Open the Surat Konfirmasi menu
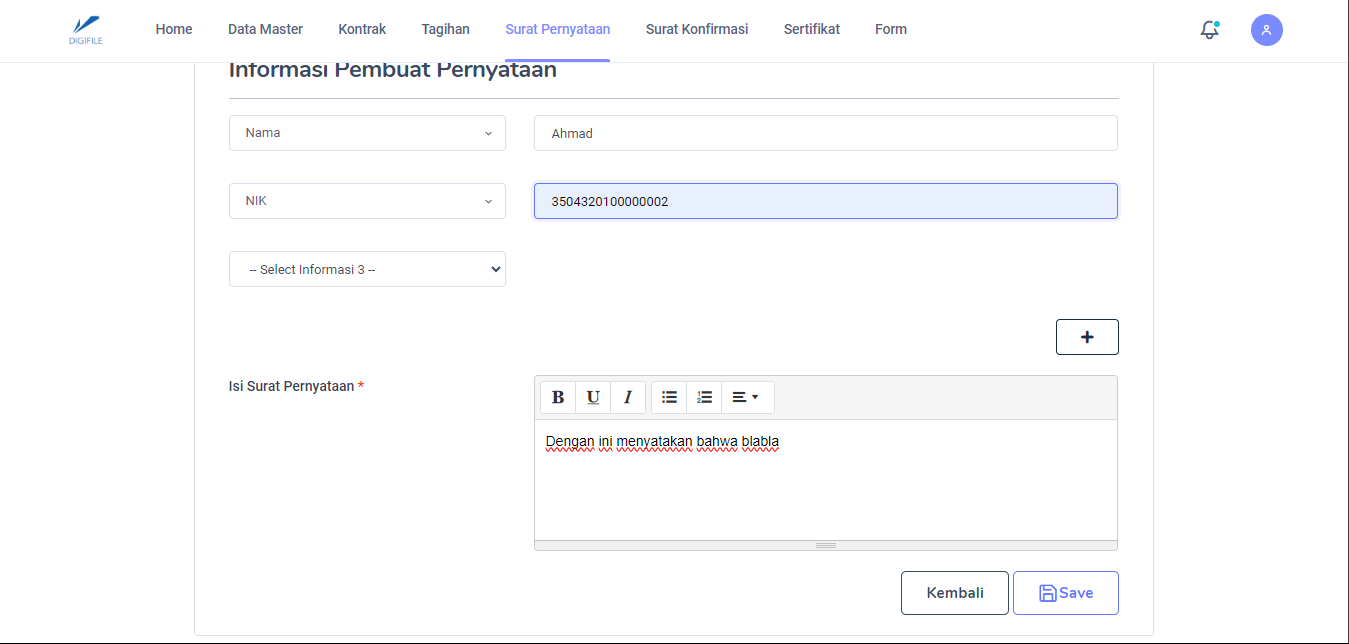The image size is (1349, 644). click(x=696, y=29)
